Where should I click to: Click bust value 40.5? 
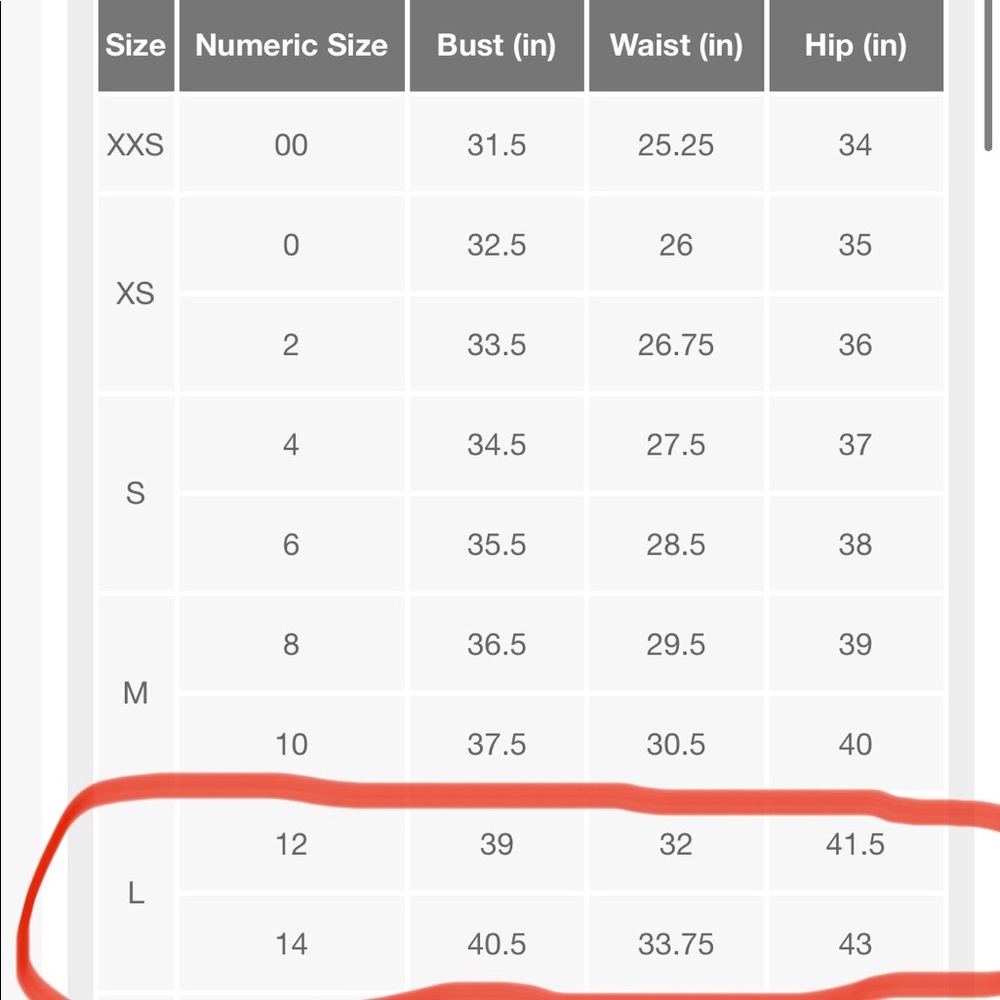[496, 943]
